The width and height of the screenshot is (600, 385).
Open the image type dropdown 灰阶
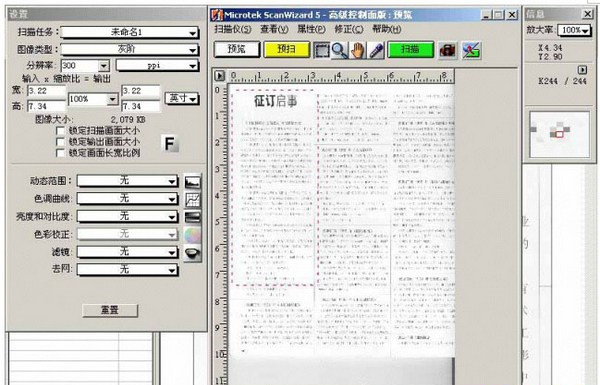click(x=130, y=49)
